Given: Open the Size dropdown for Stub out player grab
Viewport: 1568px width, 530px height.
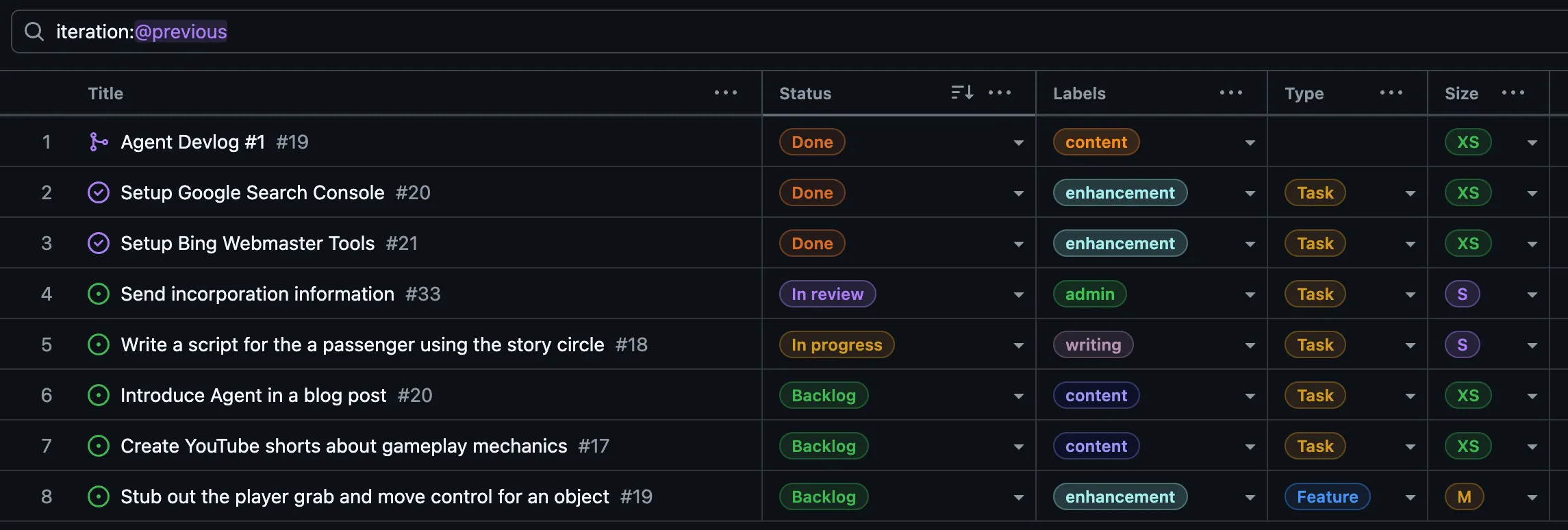Looking at the screenshot, I should click(1532, 496).
